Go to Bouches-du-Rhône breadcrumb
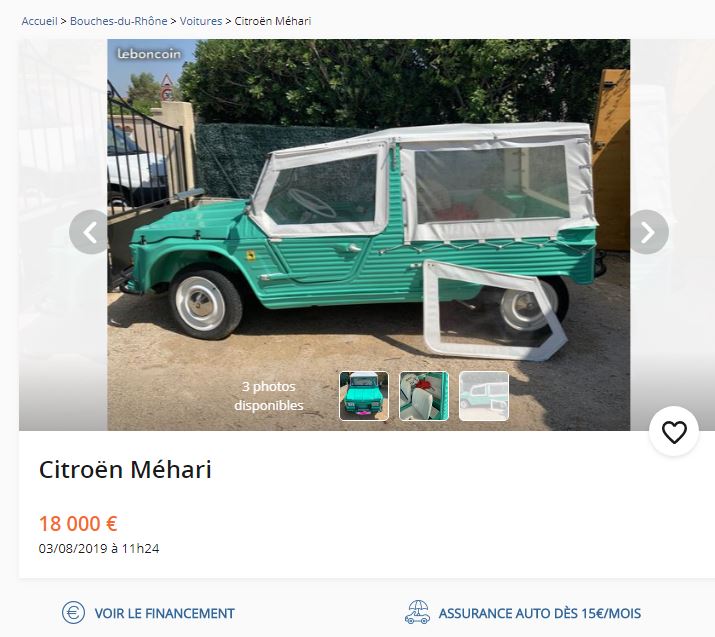Viewport: 715px width, 637px height. tap(119, 21)
